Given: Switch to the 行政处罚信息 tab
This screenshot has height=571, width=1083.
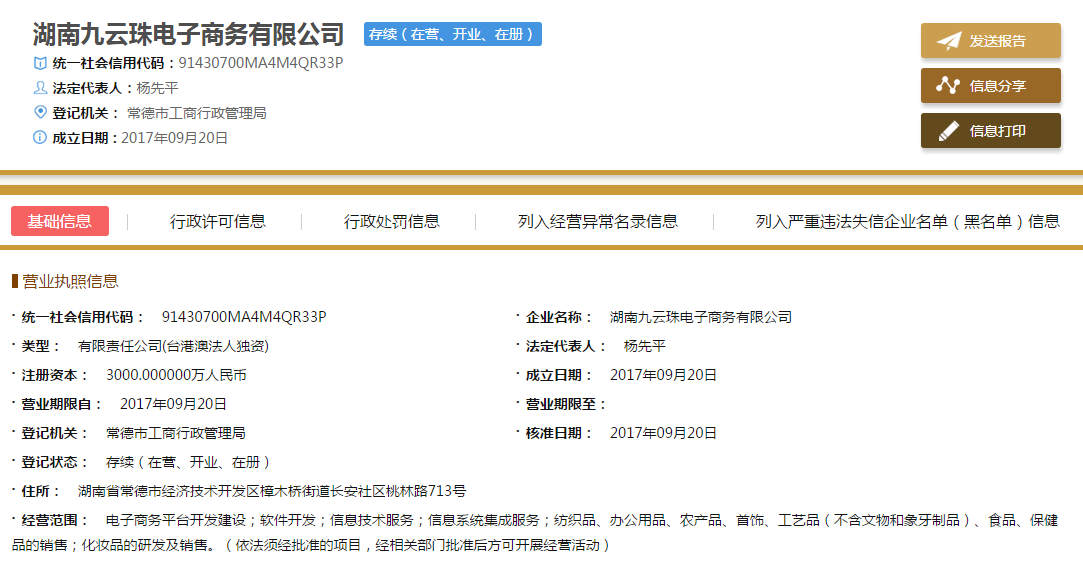Looking at the screenshot, I should tap(392, 221).
